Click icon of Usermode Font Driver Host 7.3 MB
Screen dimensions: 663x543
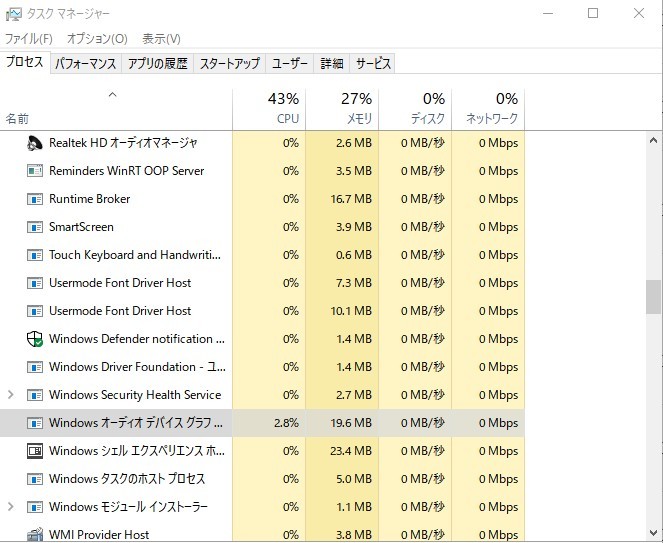[35, 283]
